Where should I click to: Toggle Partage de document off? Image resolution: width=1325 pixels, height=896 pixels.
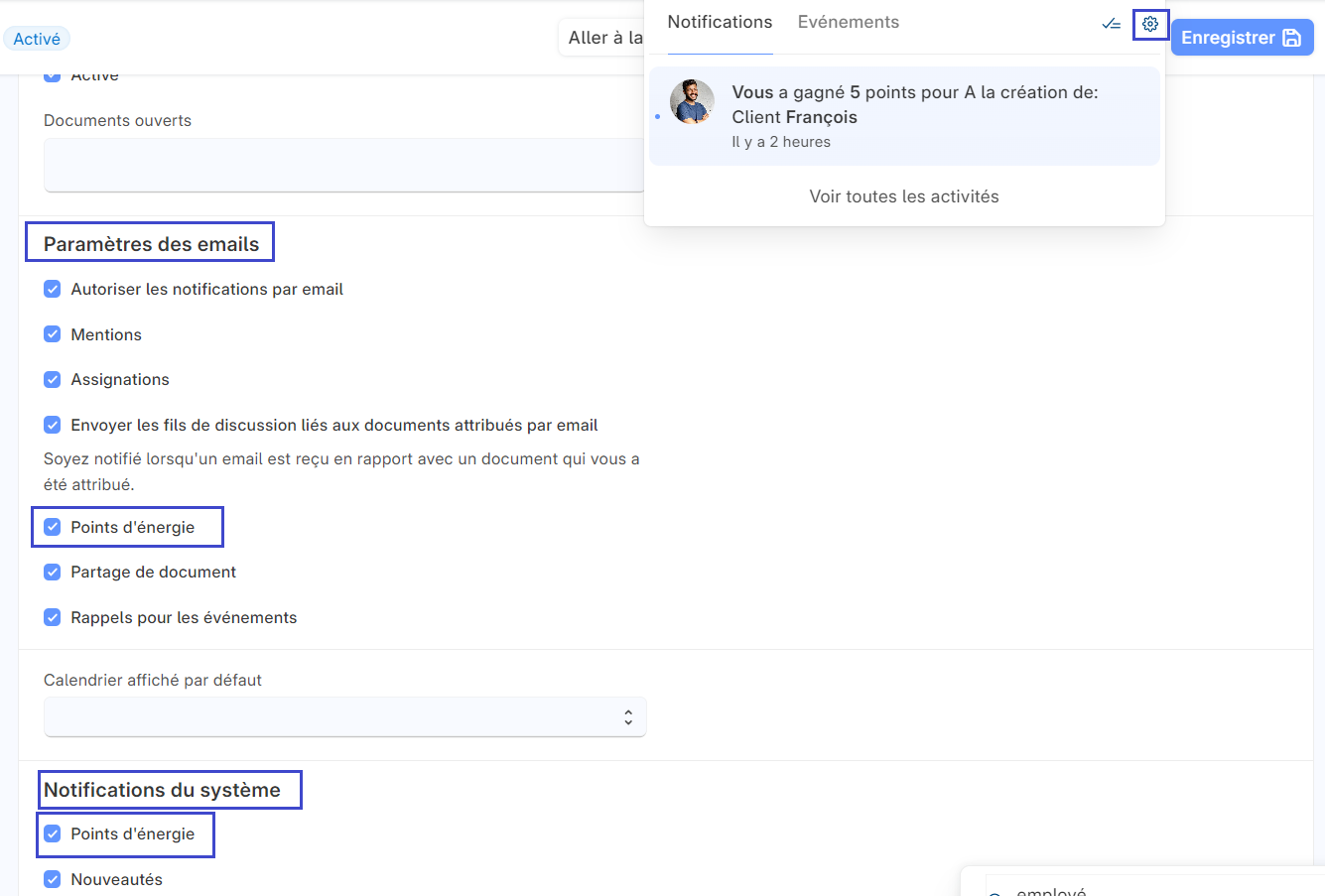pos(52,572)
